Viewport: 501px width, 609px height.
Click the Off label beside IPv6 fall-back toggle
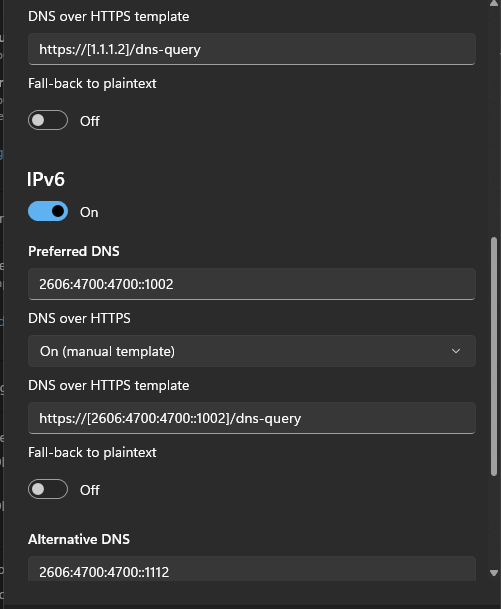[x=90, y=490]
